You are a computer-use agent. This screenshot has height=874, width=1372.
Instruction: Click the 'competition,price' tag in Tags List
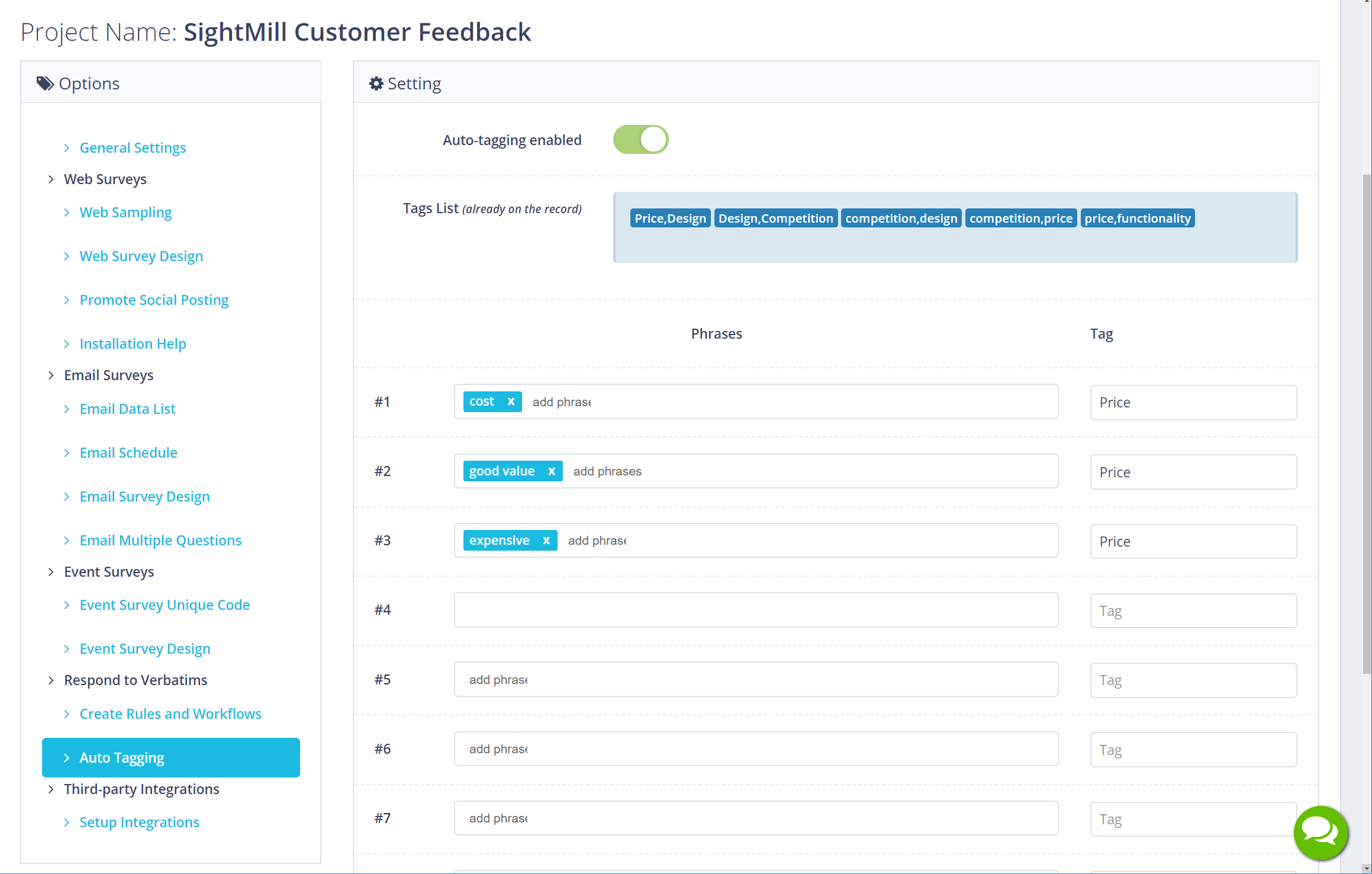(1021, 218)
